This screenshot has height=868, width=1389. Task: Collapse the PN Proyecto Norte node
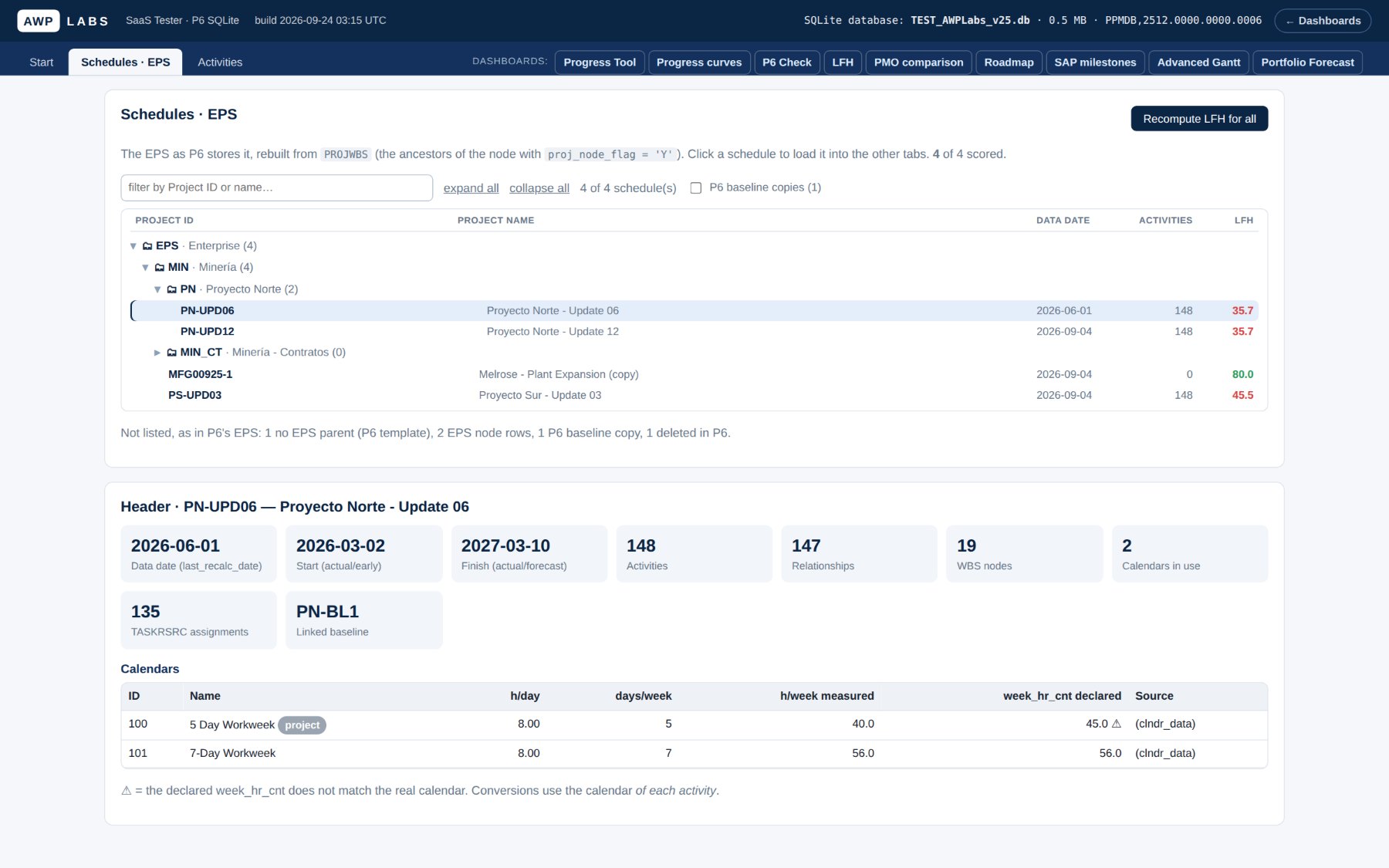coord(157,289)
